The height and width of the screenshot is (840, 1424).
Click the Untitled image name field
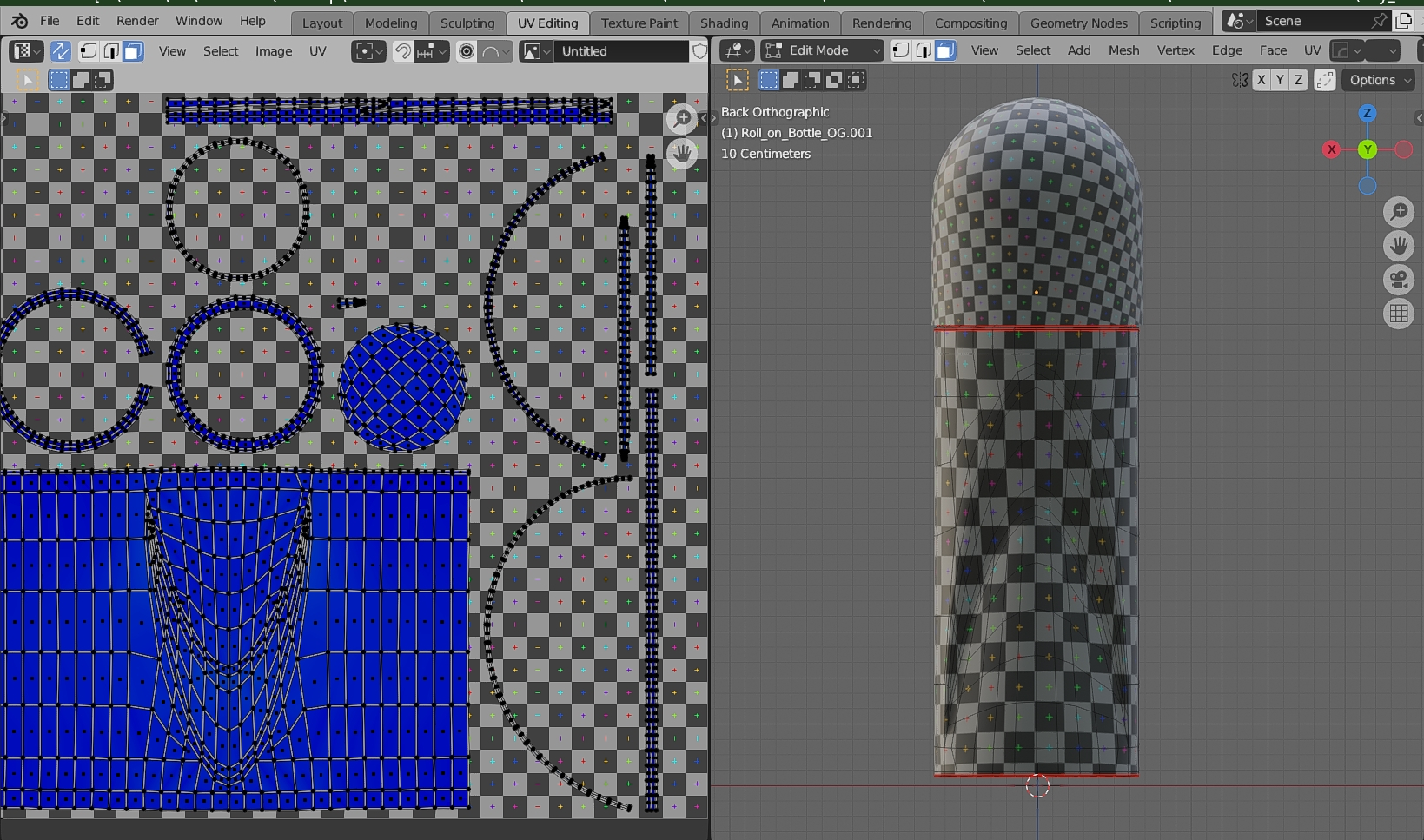pyautogui.click(x=622, y=51)
